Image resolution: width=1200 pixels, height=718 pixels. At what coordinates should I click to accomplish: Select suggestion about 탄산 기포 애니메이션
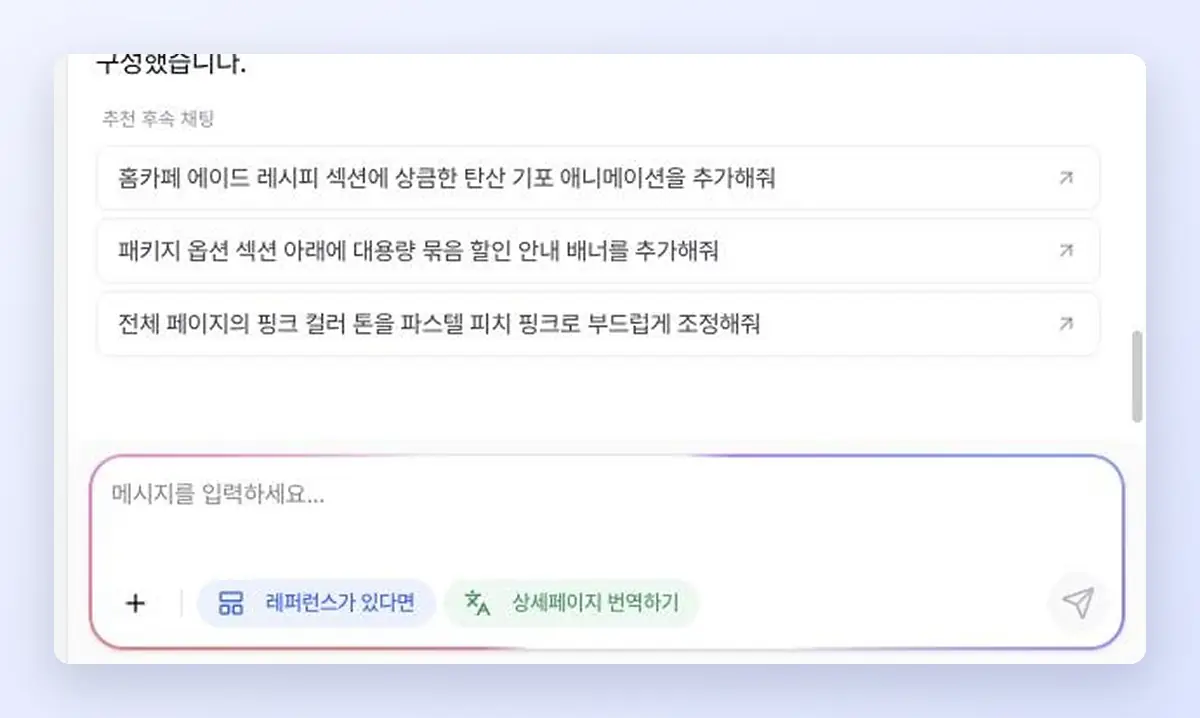point(598,178)
